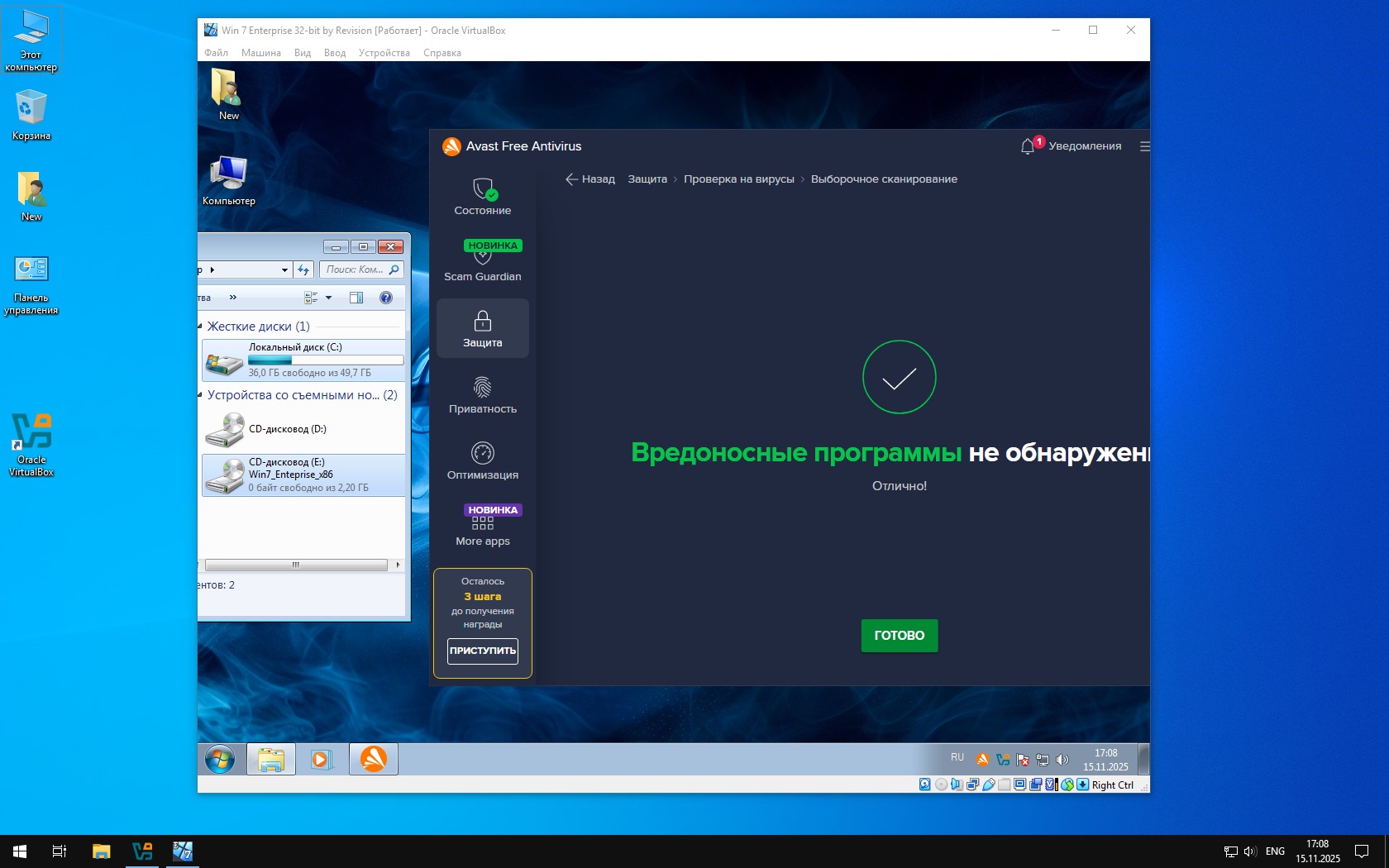Screen dimensions: 1389x868
Task: Click VirtualBox Guest Additions tray icon
Action: pyautogui.click(x=1003, y=759)
